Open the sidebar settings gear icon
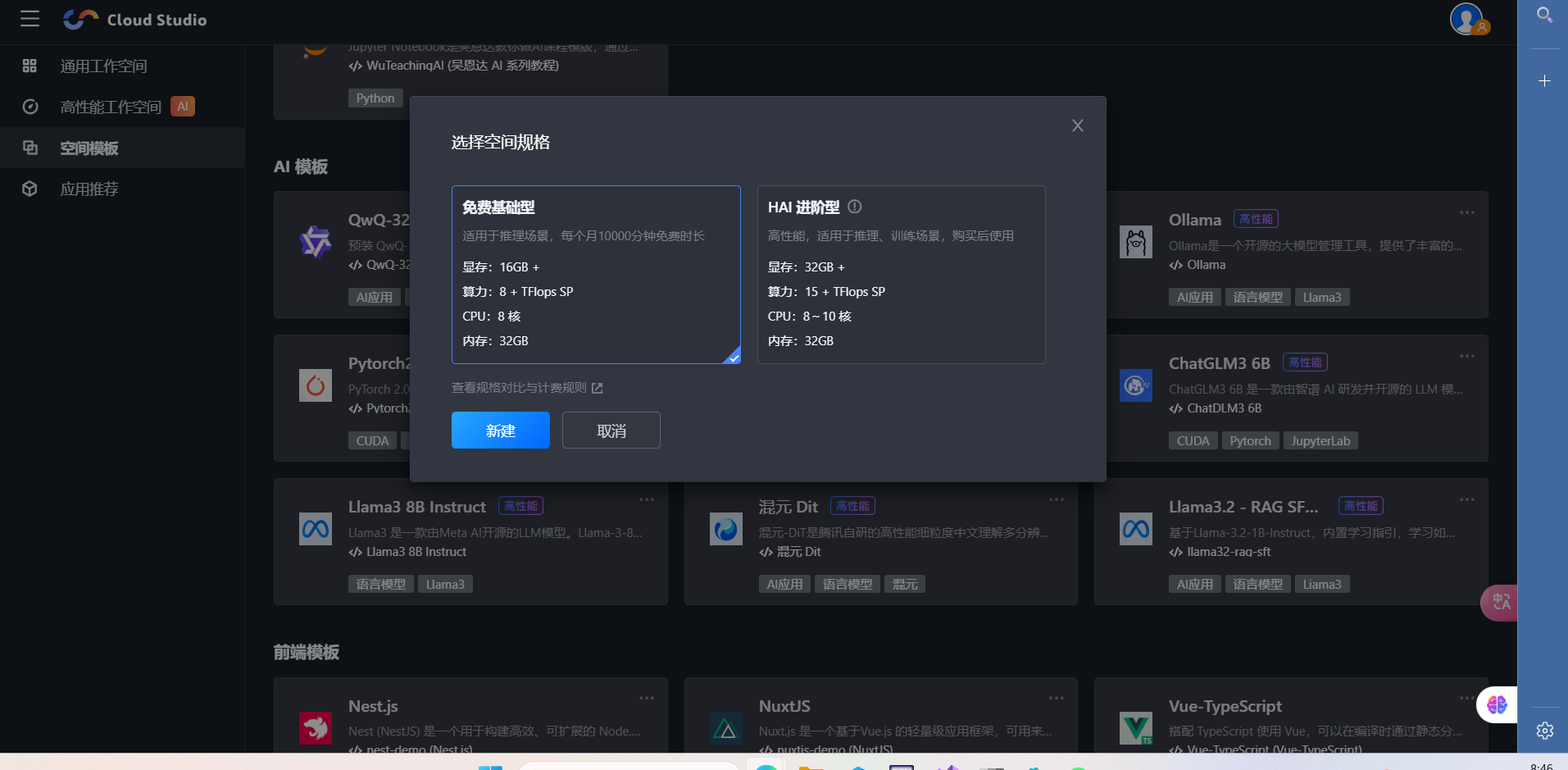Image resolution: width=1568 pixels, height=770 pixels. [1544, 731]
